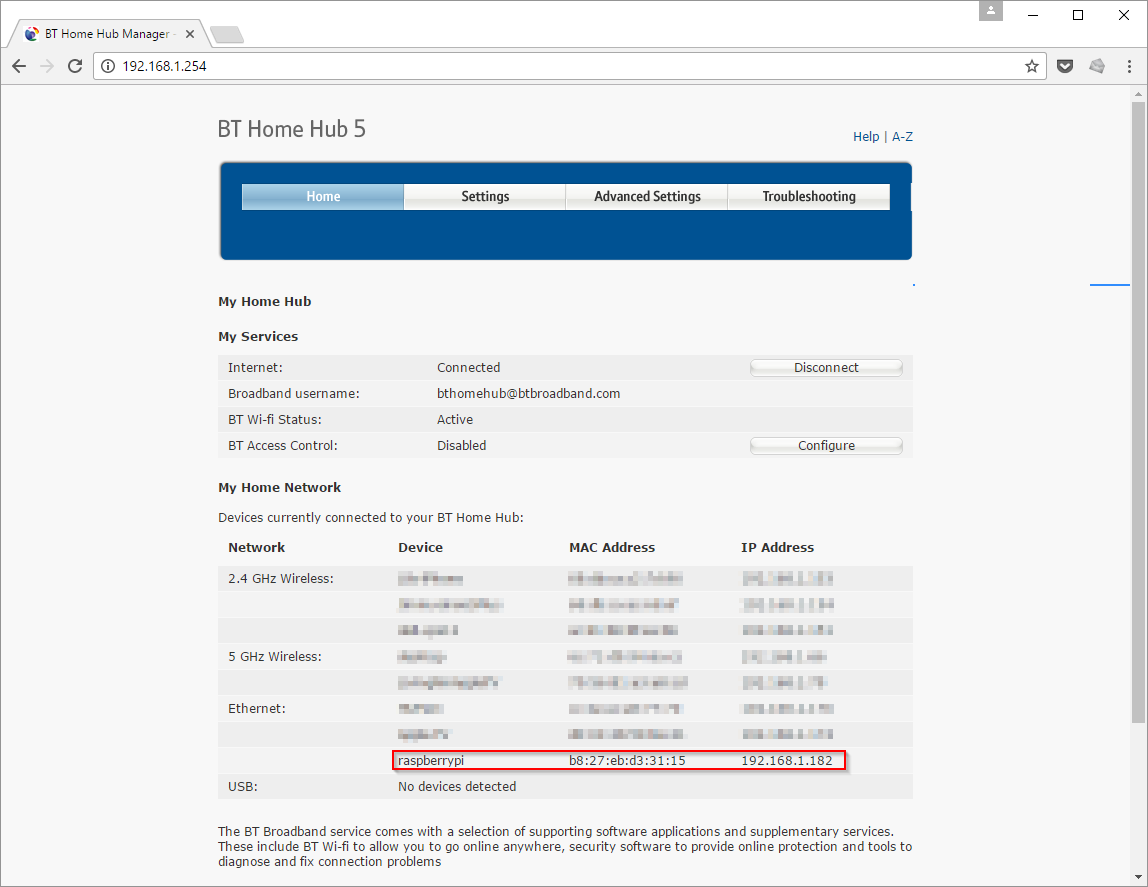Click broadband username bthomehub@btbroadband.com
This screenshot has height=887, width=1148.
[x=528, y=394]
